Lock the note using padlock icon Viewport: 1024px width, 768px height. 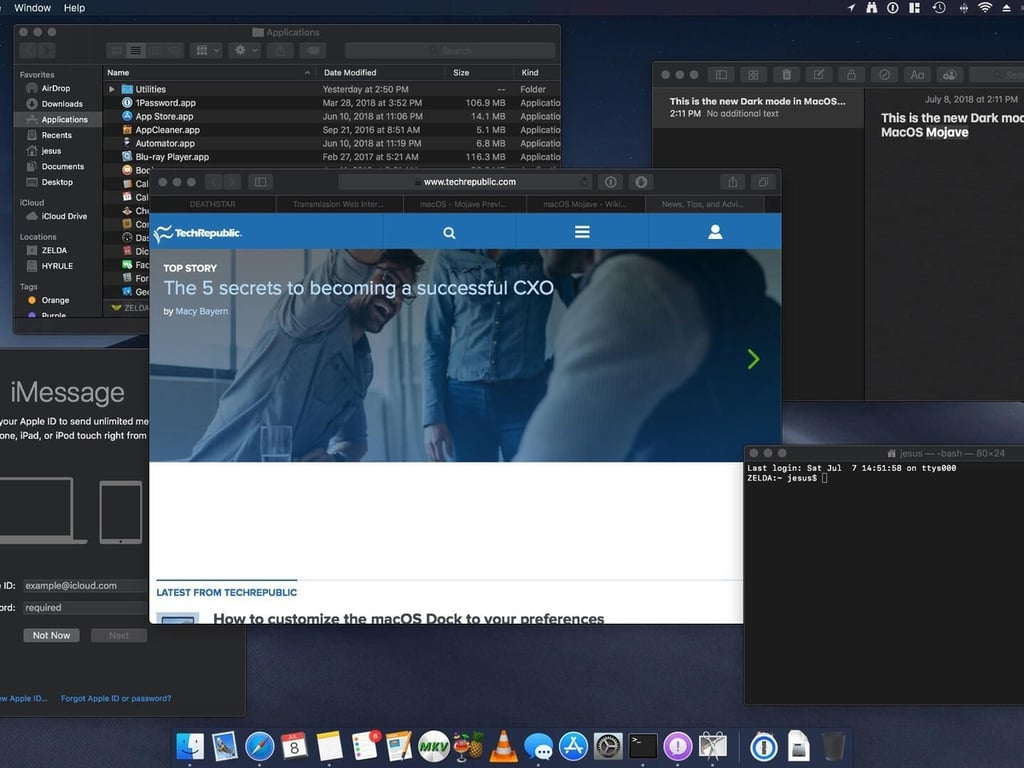click(851, 75)
